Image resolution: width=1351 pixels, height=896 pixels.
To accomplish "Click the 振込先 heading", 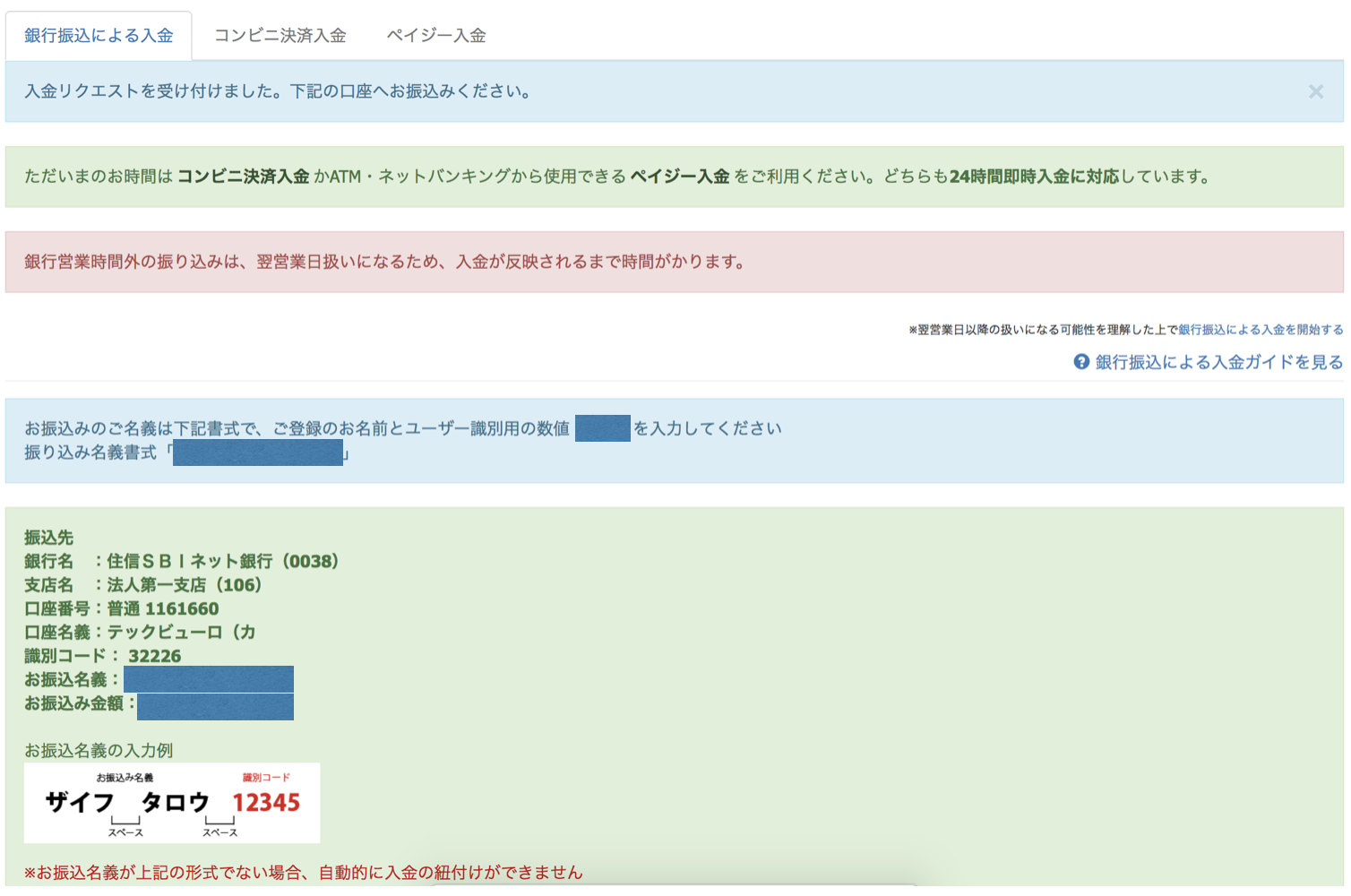I will pos(48,538).
